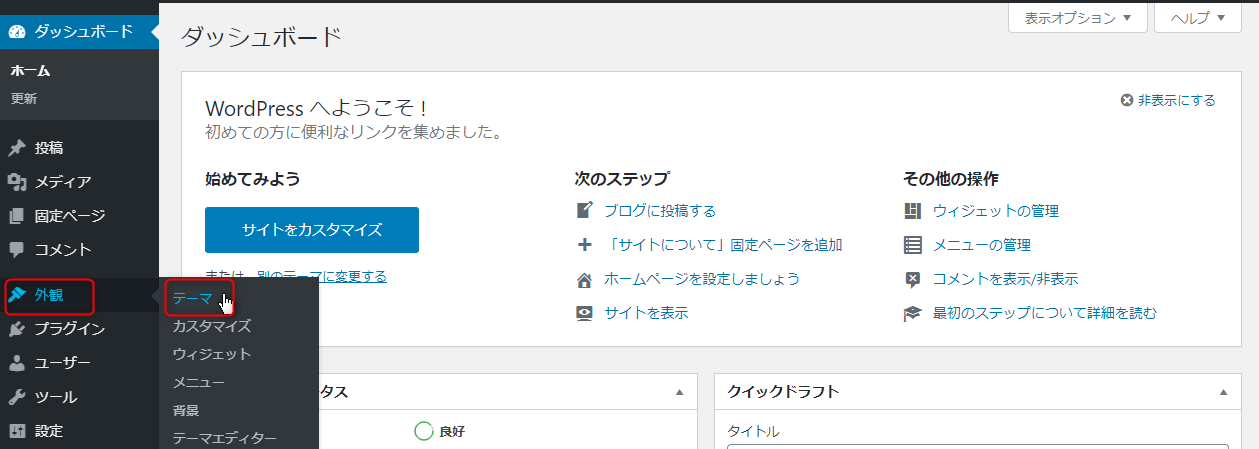Click the クイックドラフト panel heading
Image resolution: width=1259 pixels, height=449 pixels.
(783, 392)
